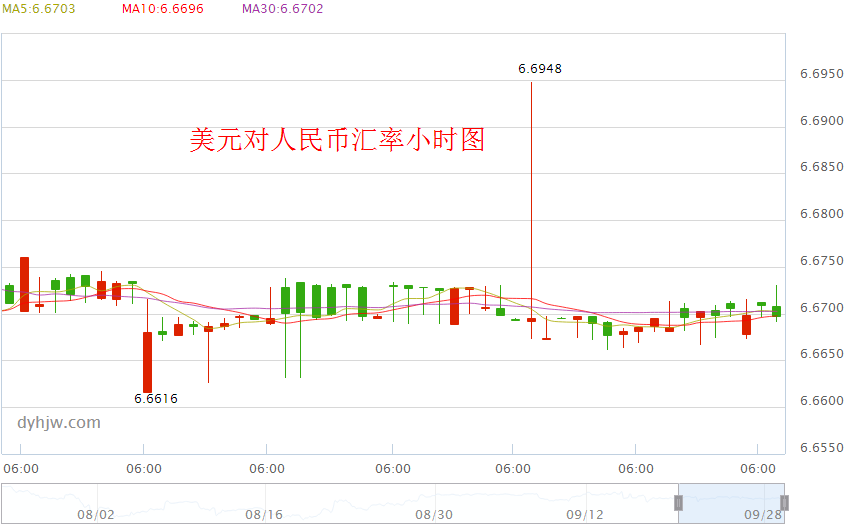This screenshot has width=844, height=528.
Task: Click the 08/02 date in timeline navigator
Action: click(x=96, y=515)
